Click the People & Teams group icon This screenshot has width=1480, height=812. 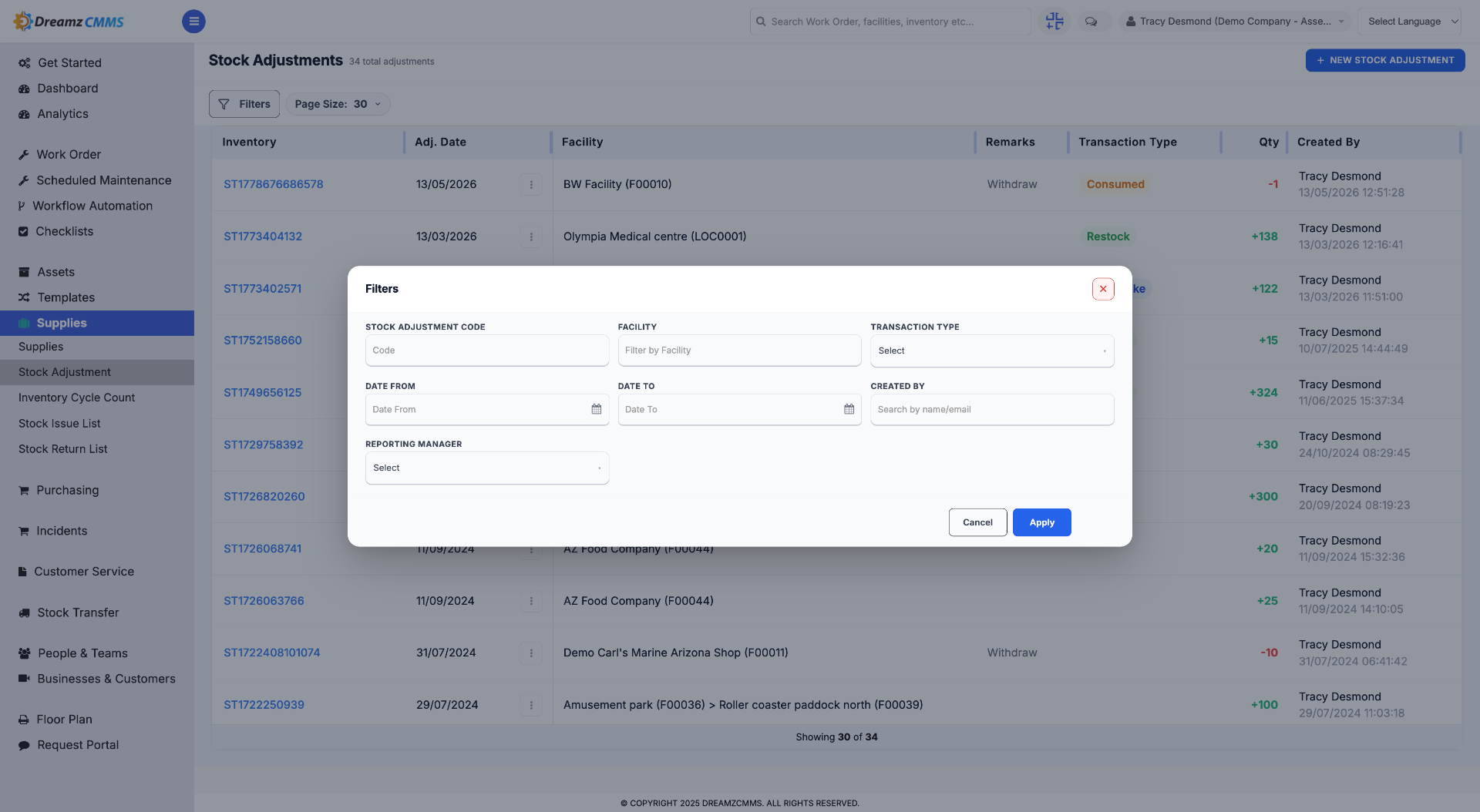[25, 654]
